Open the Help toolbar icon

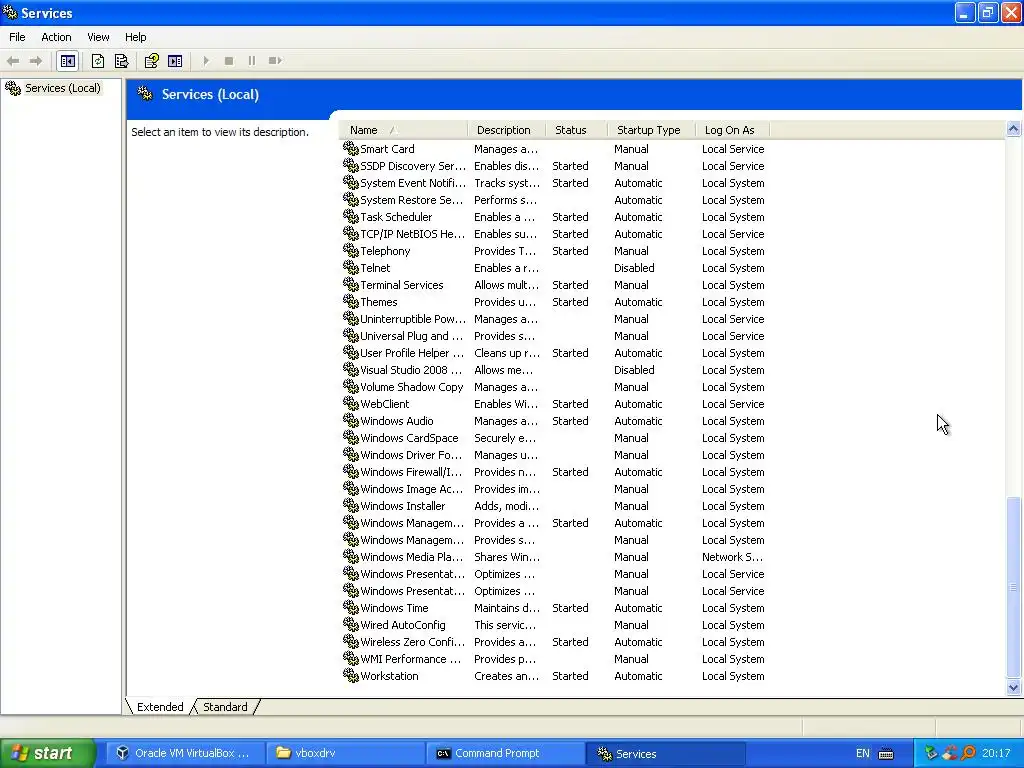(152, 61)
